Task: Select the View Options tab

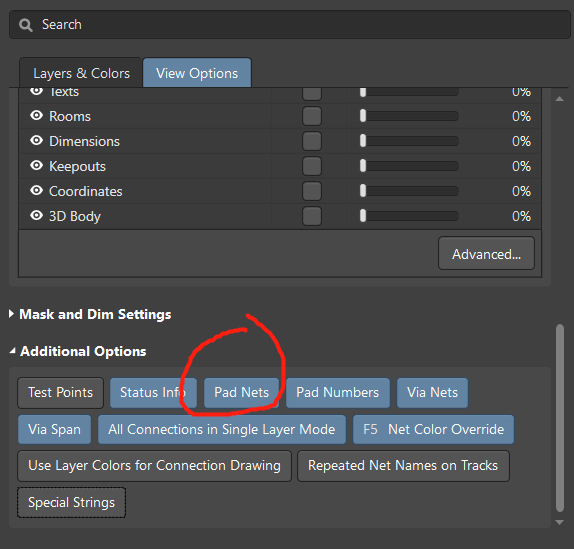Action: point(197,72)
